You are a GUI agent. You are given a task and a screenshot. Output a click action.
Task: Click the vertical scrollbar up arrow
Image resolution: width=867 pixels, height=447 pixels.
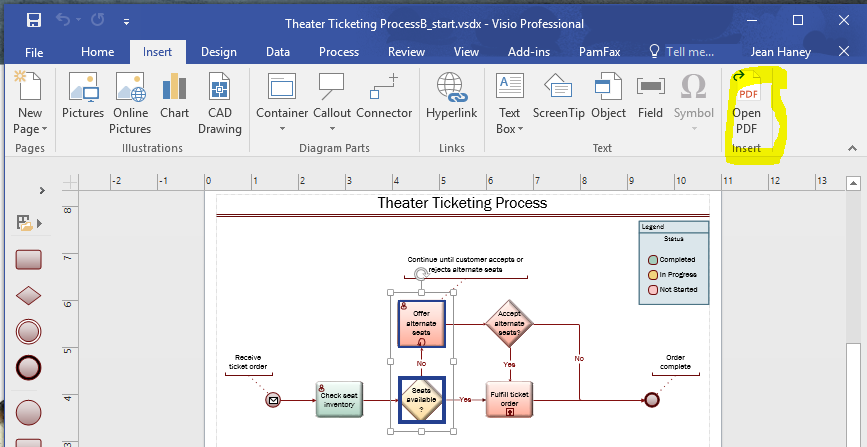(853, 184)
